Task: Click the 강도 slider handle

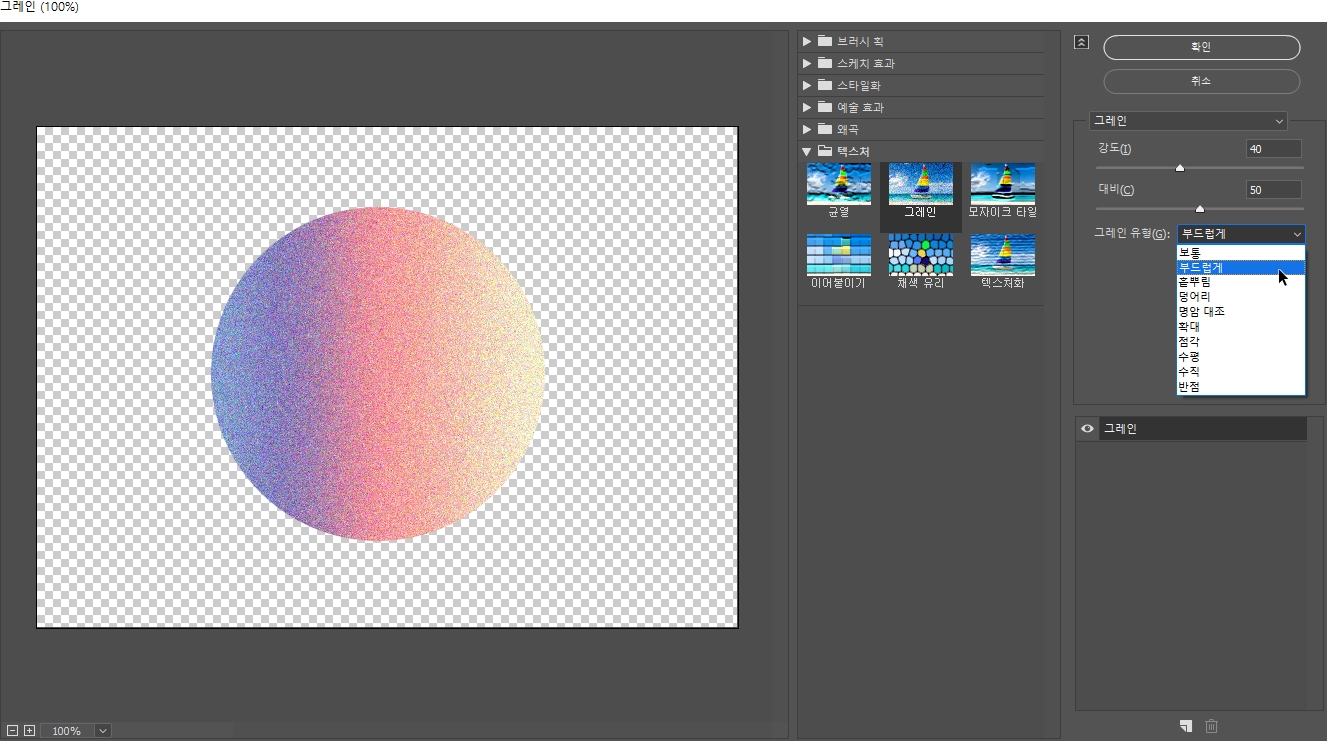Action: 1180,168
